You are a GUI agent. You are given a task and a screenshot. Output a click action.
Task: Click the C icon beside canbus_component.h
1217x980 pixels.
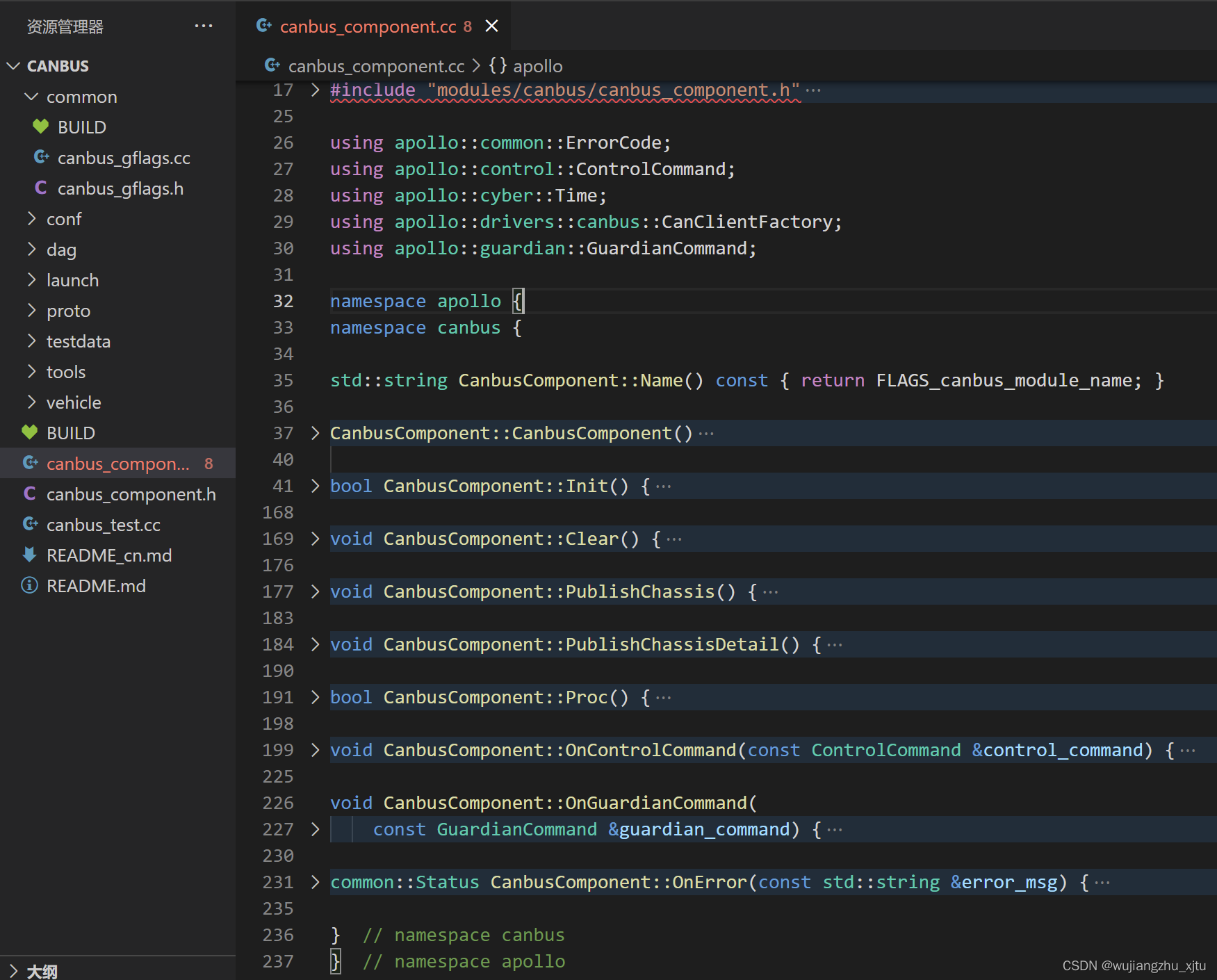click(30, 494)
